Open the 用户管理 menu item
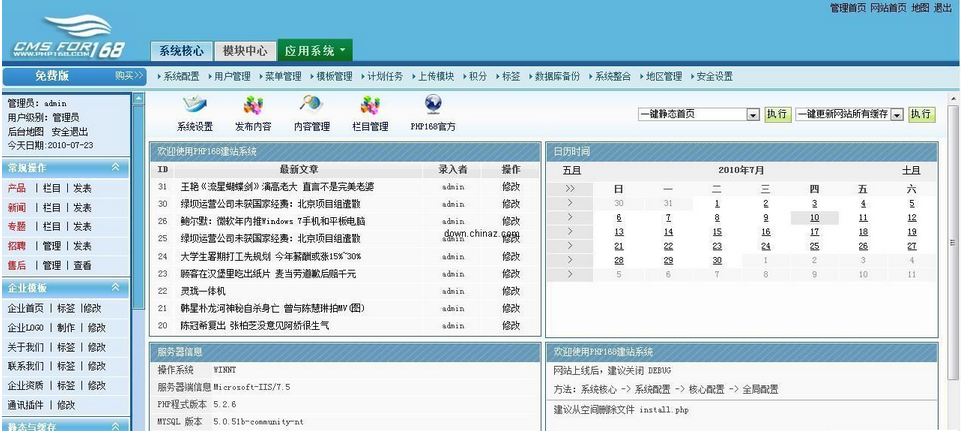961x431 pixels. tap(232, 77)
